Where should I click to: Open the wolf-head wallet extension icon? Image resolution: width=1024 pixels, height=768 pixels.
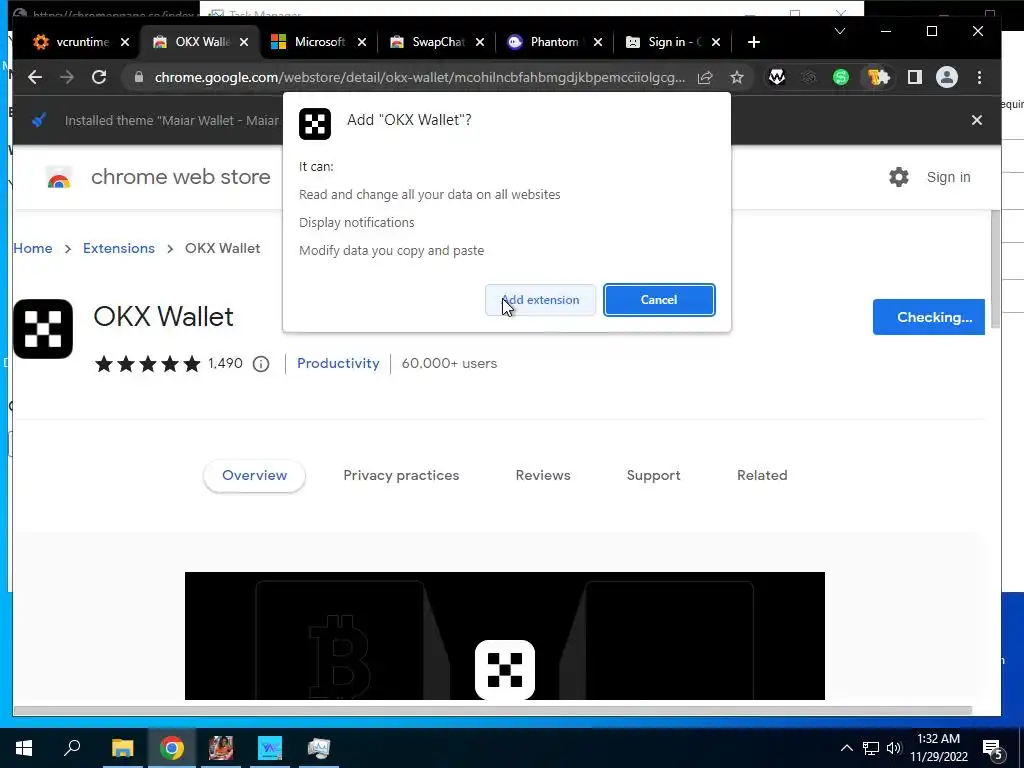point(776,77)
